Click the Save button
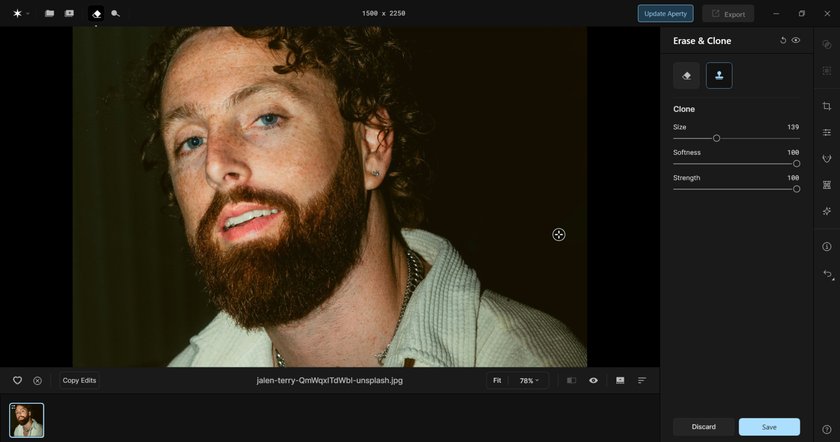 (x=769, y=427)
